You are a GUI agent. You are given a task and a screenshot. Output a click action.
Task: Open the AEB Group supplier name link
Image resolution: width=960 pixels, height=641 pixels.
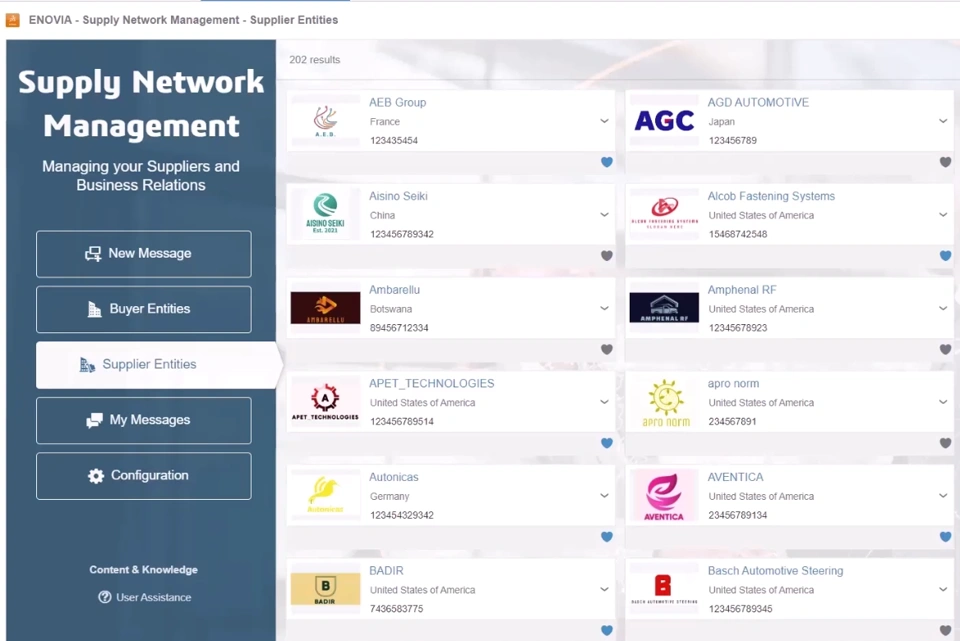pyautogui.click(x=397, y=102)
